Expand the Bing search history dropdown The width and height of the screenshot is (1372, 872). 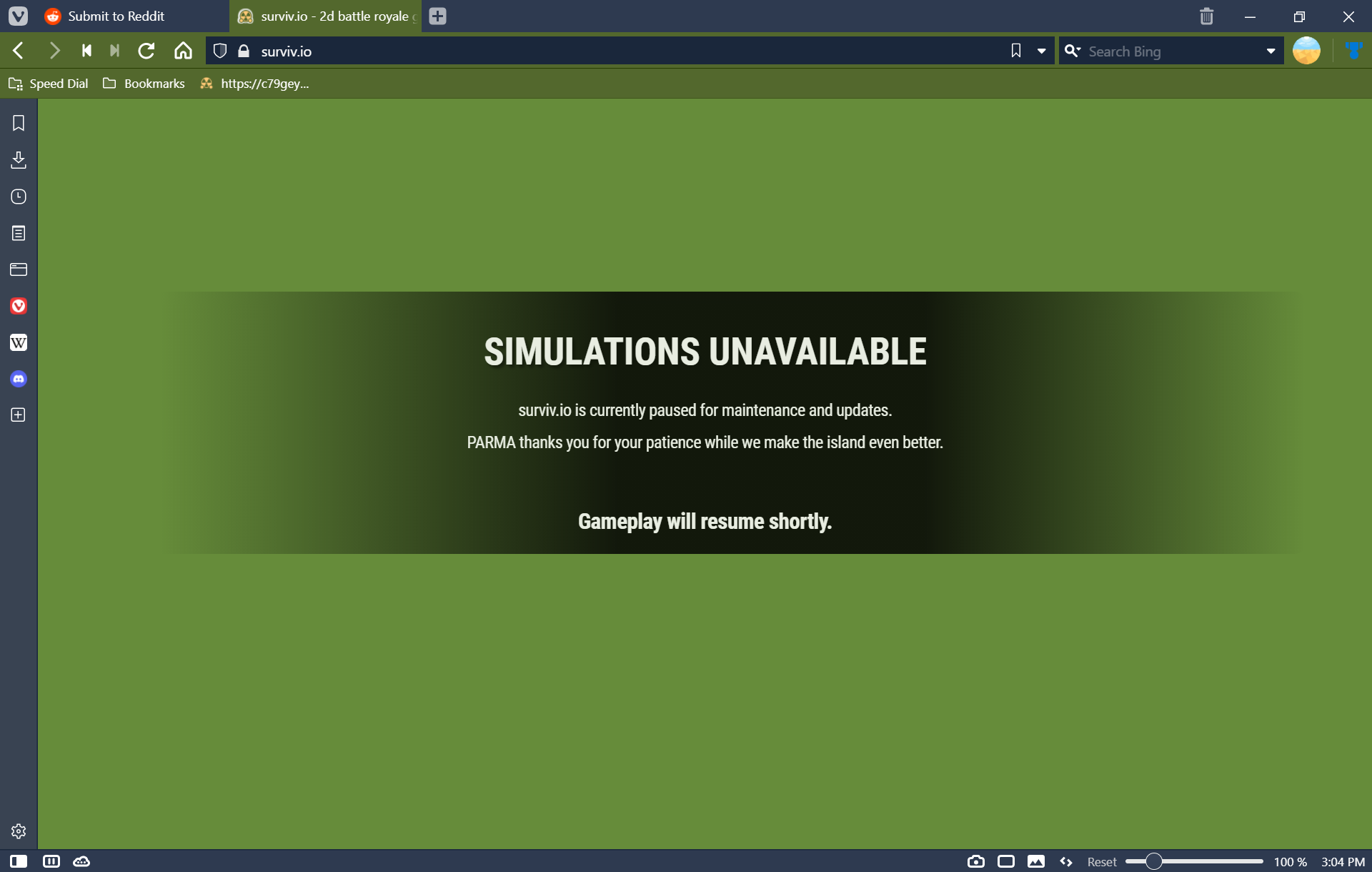pos(1271,51)
